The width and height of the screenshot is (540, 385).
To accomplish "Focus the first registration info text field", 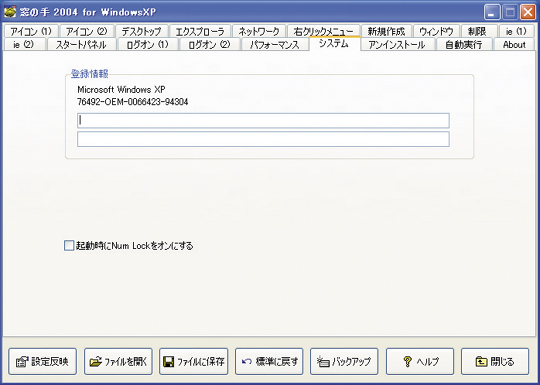I will (263, 121).
